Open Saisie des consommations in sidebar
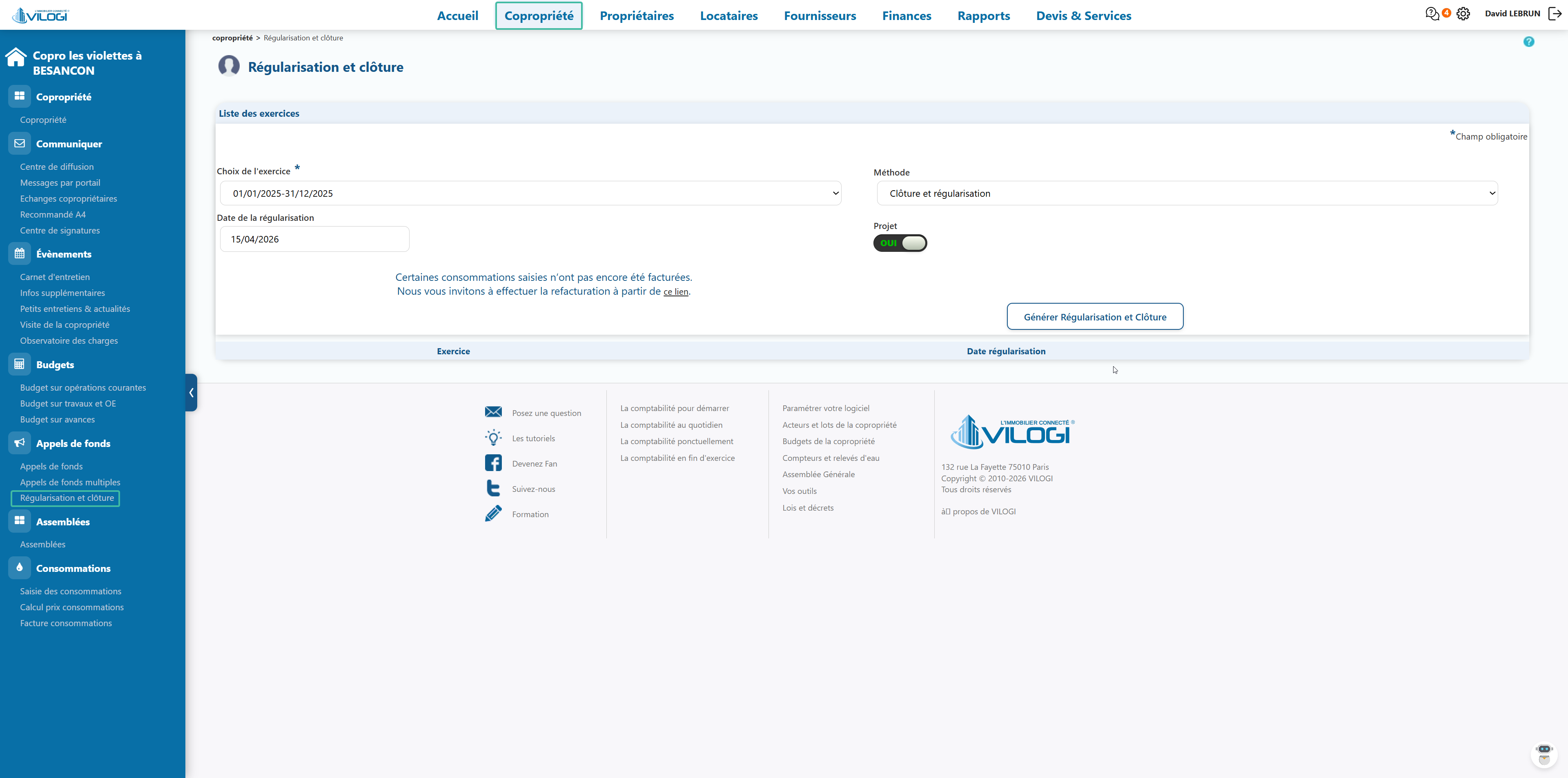 click(x=71, y=591)
